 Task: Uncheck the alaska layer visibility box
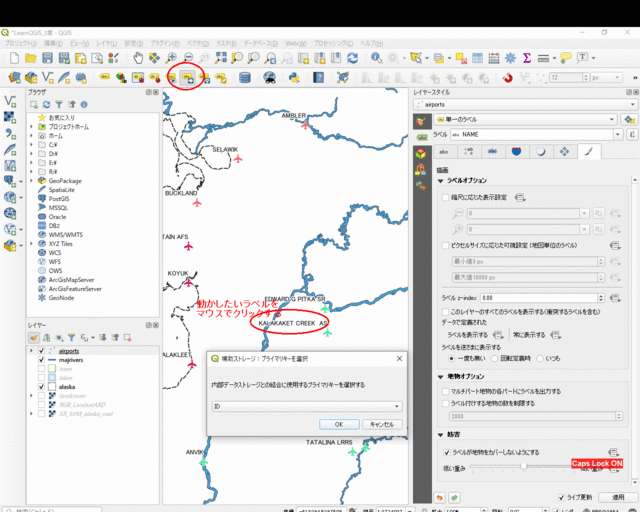[x=41, y=386]
